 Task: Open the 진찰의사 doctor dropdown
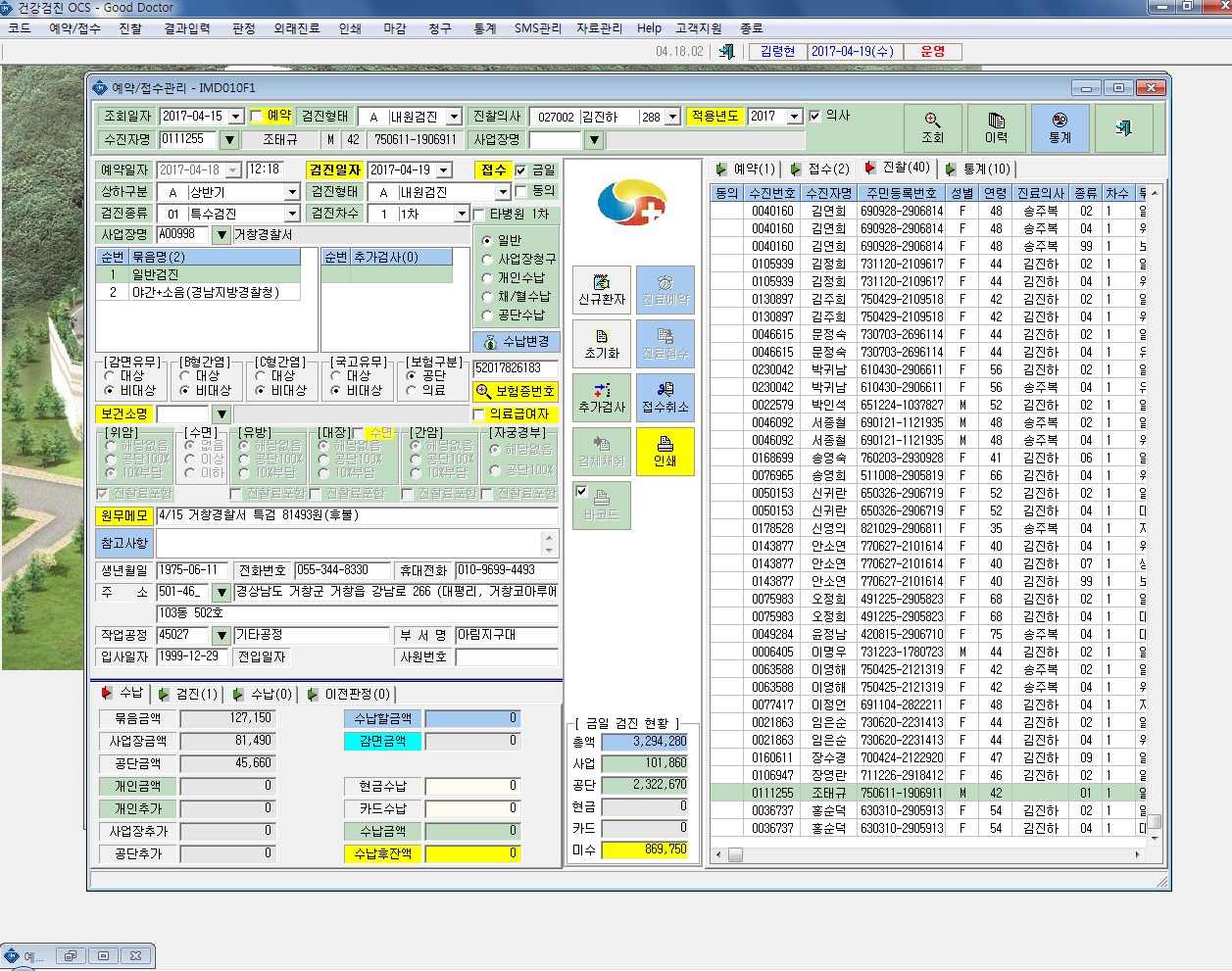pos(672,117)
